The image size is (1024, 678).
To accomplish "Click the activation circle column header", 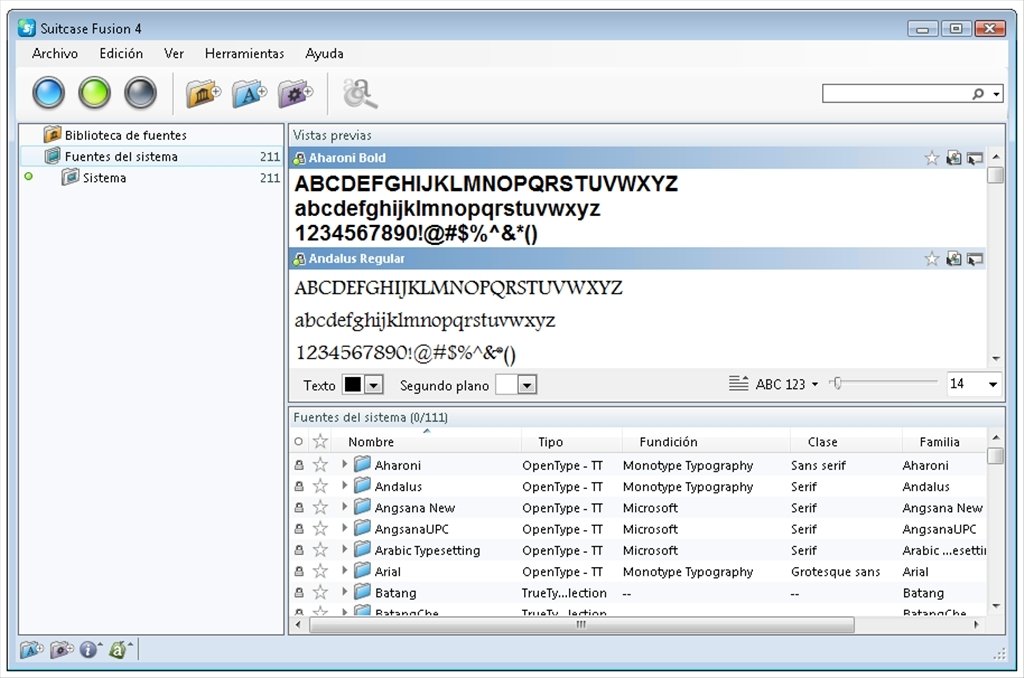I will [x=298, y=442].
